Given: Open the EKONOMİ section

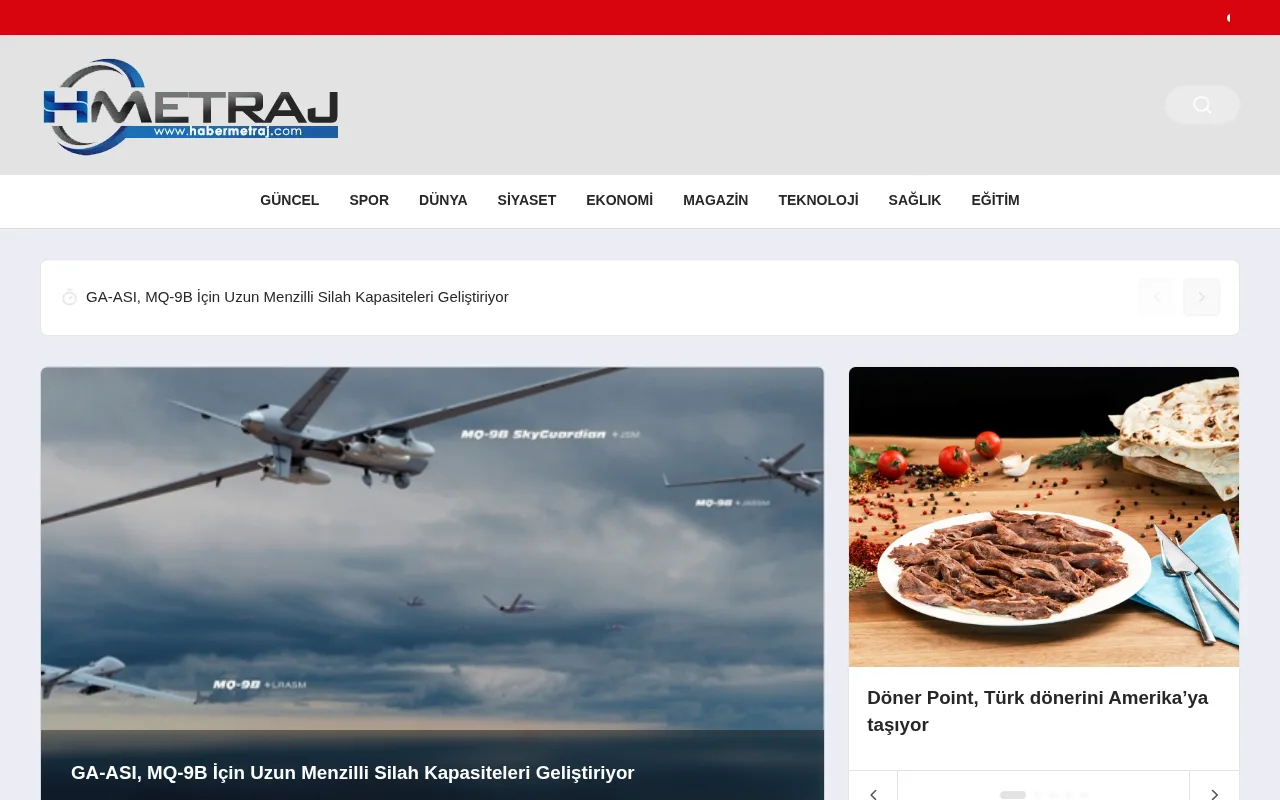Looking at the screenshot, I should pos(619,200).
